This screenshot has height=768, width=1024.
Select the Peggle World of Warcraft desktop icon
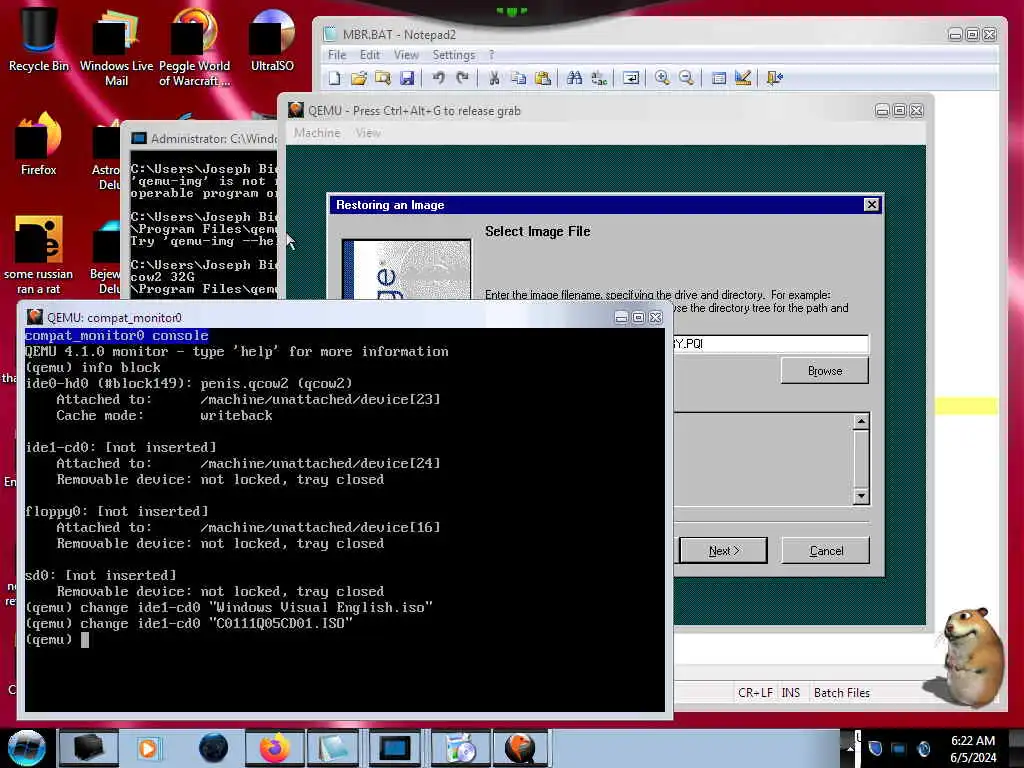click(x=194, y=47)
